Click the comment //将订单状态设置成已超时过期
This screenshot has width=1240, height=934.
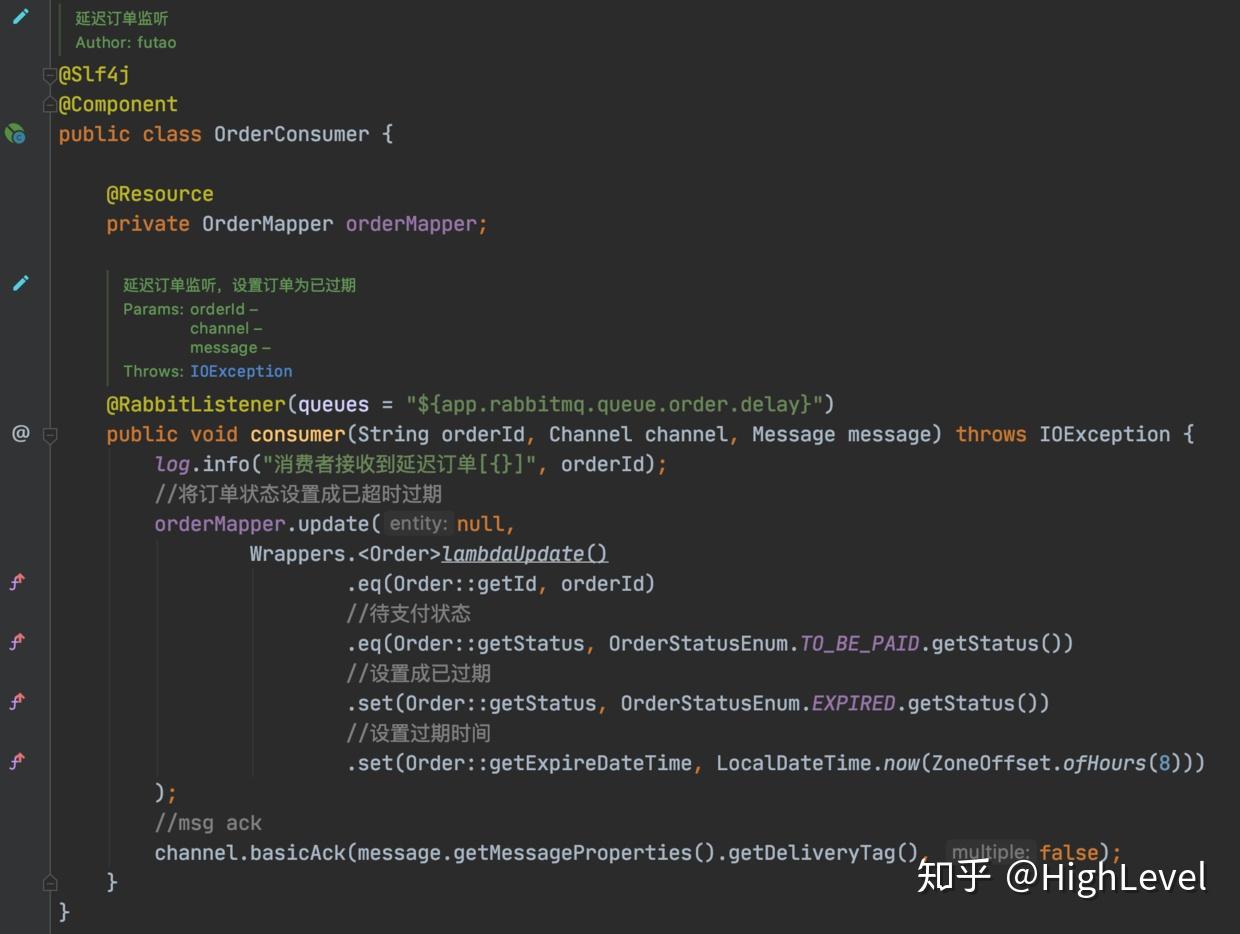(298, 494)
